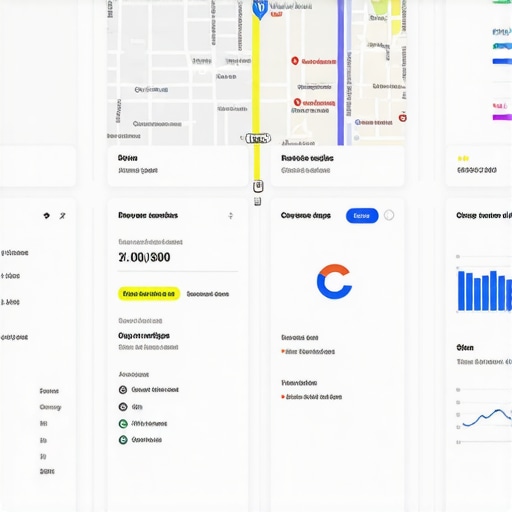This screenshot has height=512, width=512.
Task: Select second orange-bulleted legend item under donut
Action: [312, 397]
